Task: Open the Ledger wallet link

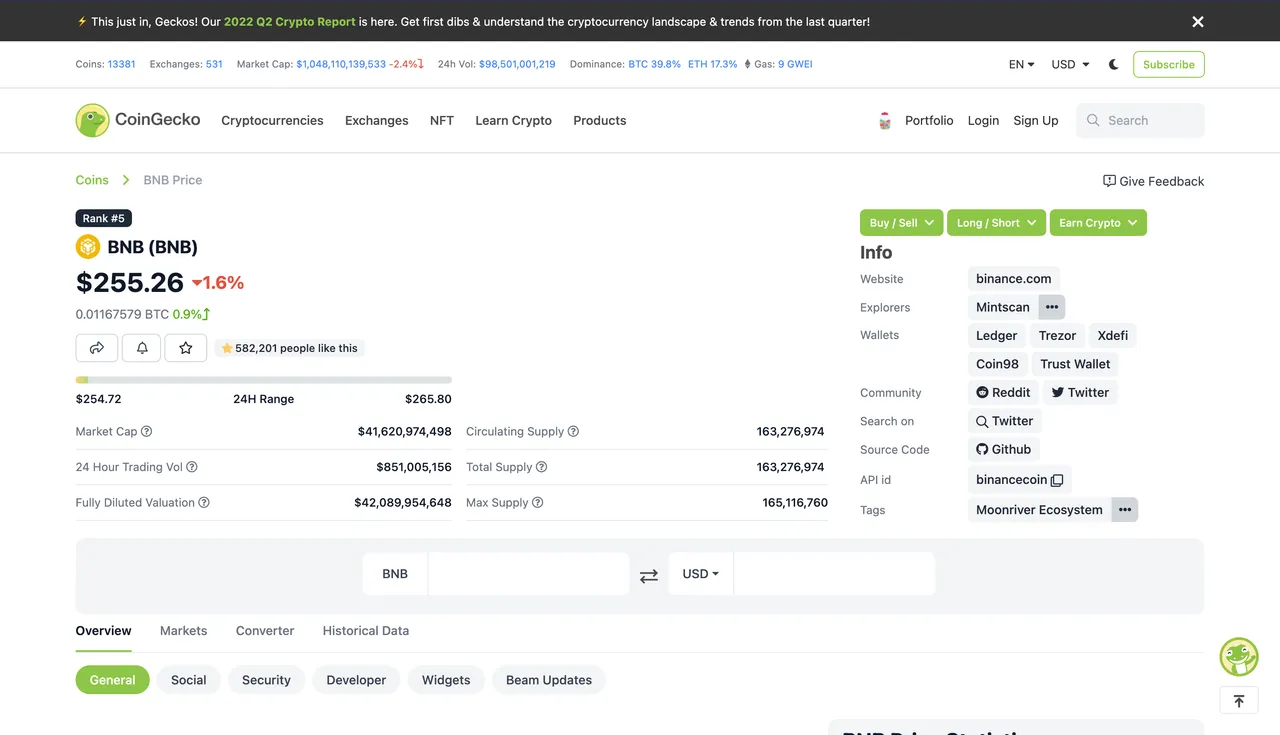Action: tap(997, 336)
